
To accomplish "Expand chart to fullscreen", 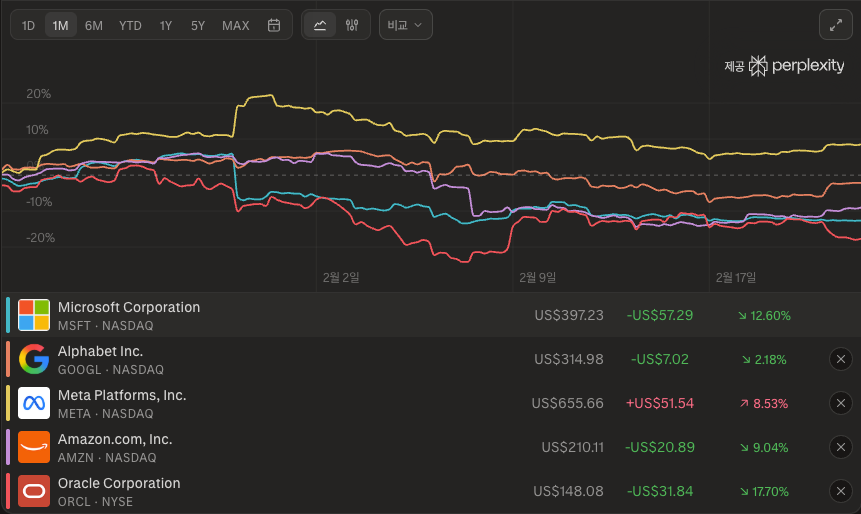I will point(834,25).
